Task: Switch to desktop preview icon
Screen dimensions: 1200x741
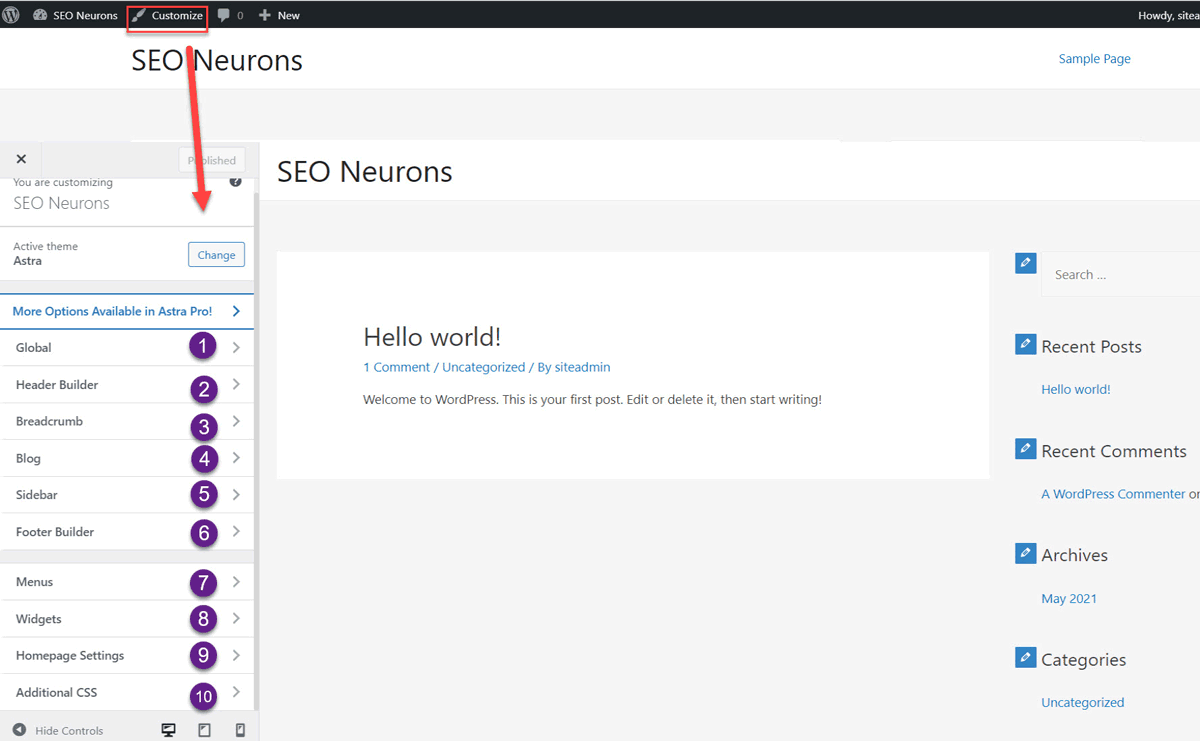Action: click(x=169, y=730)
